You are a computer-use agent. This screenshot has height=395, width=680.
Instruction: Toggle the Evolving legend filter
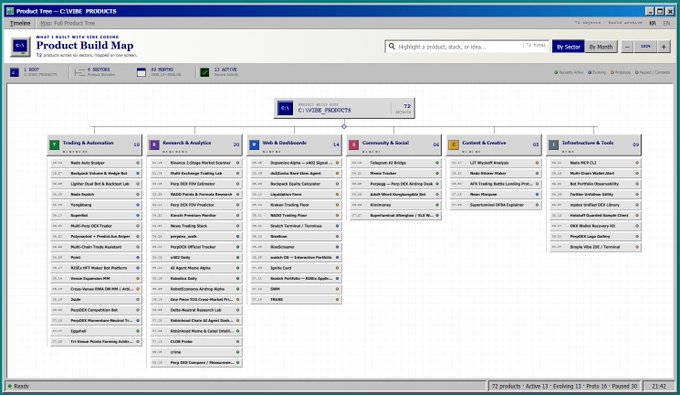[597, 72]
